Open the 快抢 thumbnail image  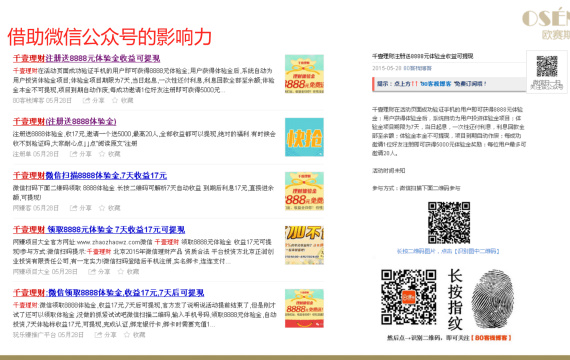click(304, 137)
